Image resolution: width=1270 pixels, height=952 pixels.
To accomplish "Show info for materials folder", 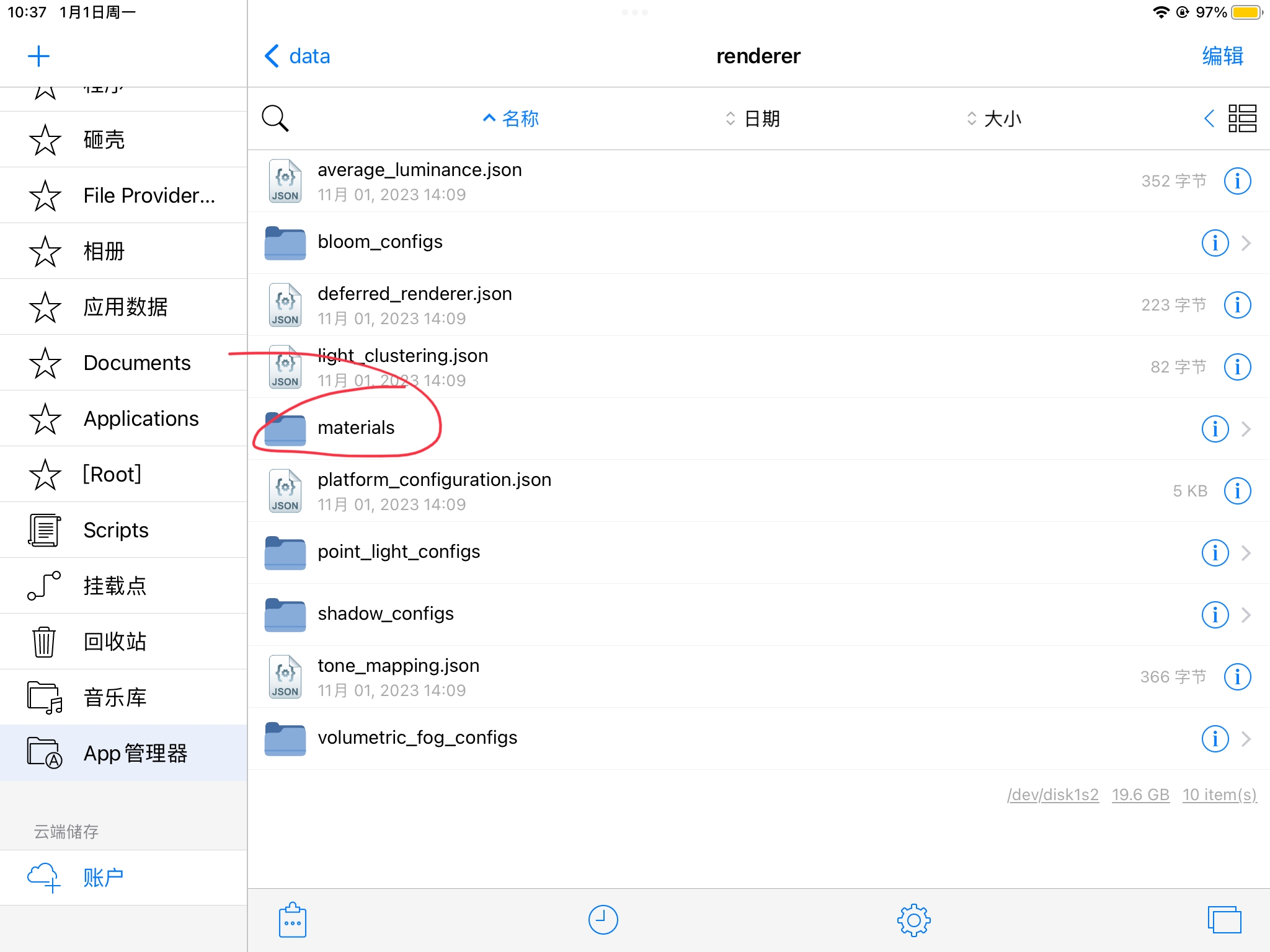I will [x=1215, y=429].
